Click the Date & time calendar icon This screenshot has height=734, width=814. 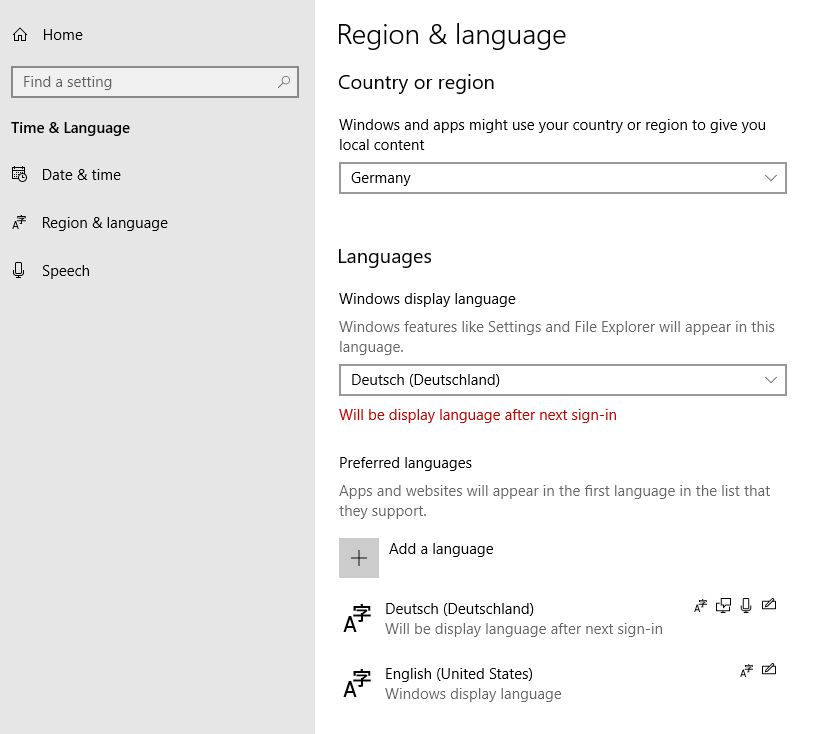[19, 174]
